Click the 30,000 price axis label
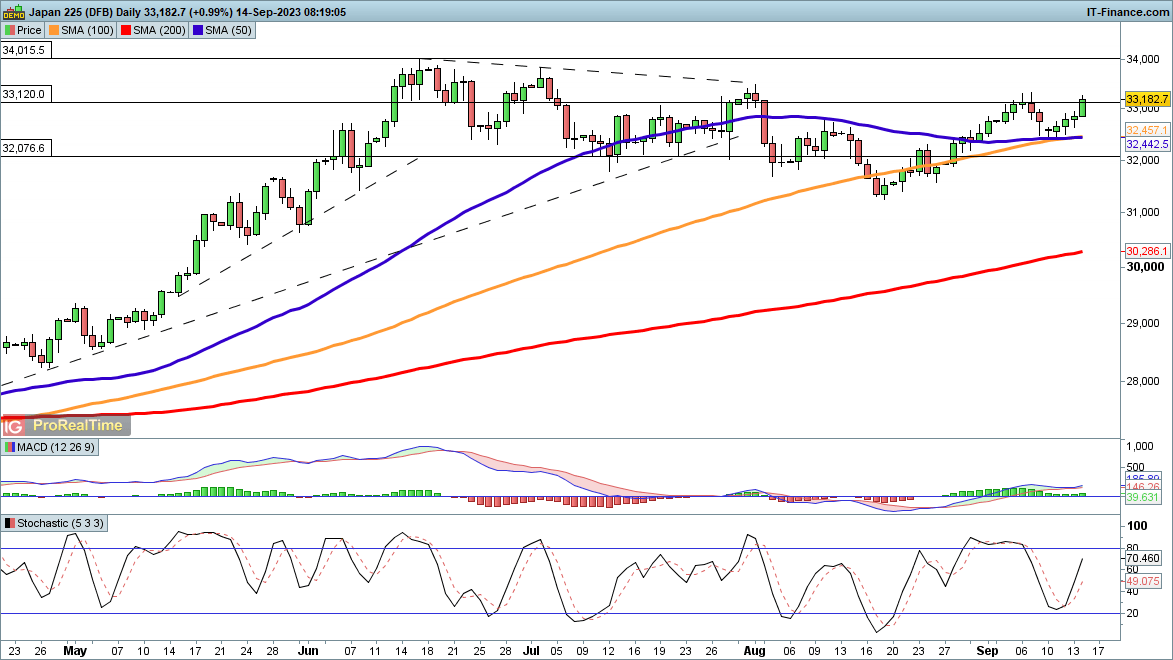This screenshot has width=1173, height=660. click(x=1145, y=267)
